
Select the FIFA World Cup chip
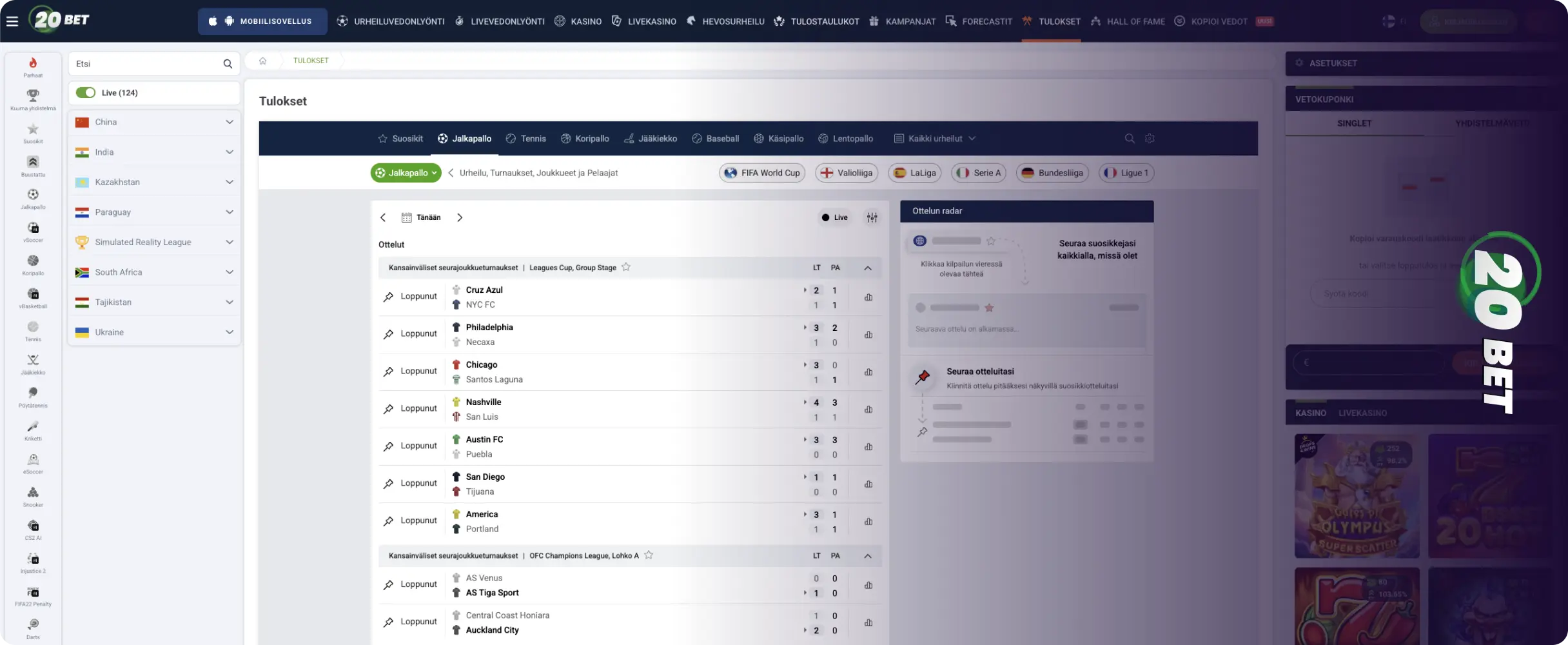[762, 173]
